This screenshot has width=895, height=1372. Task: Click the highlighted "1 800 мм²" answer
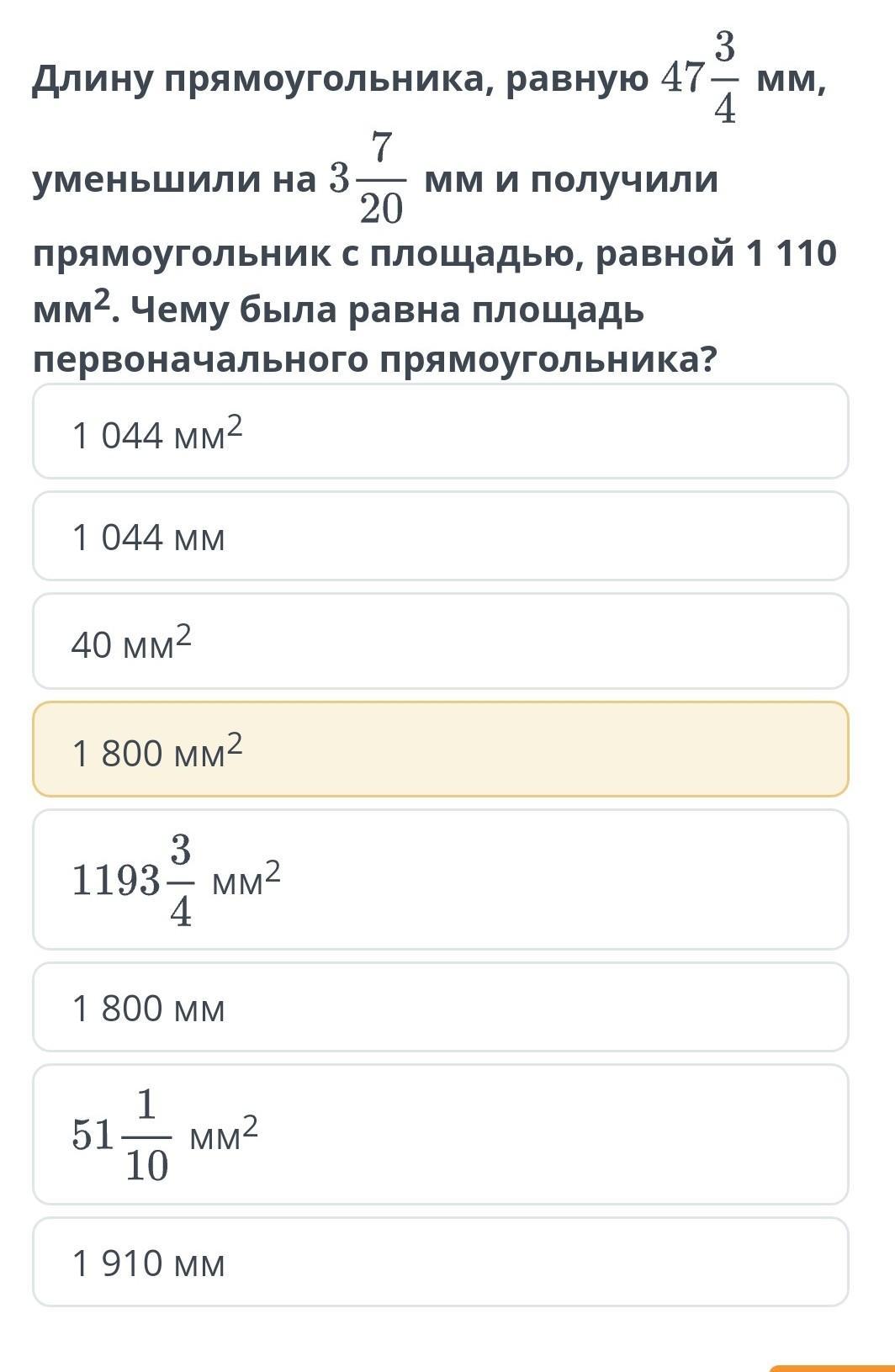pos(440,749)
